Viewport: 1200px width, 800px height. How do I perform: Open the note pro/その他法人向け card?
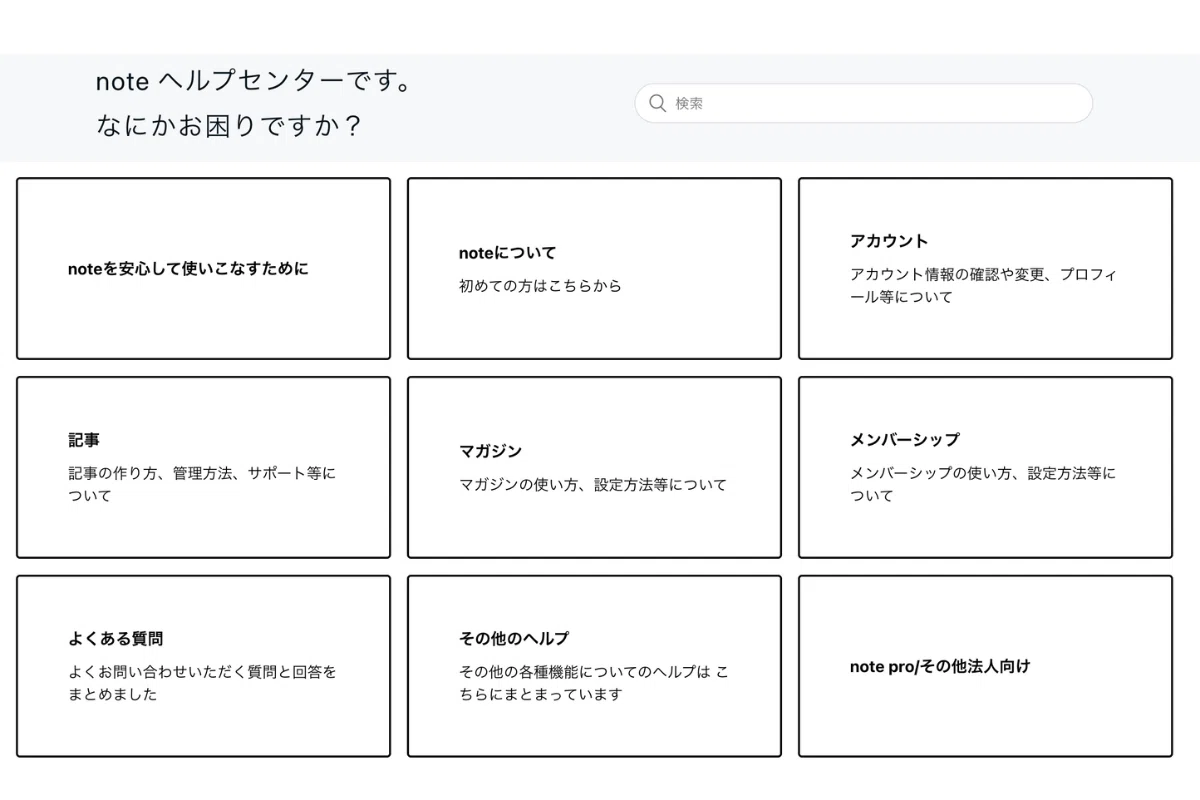985,666
